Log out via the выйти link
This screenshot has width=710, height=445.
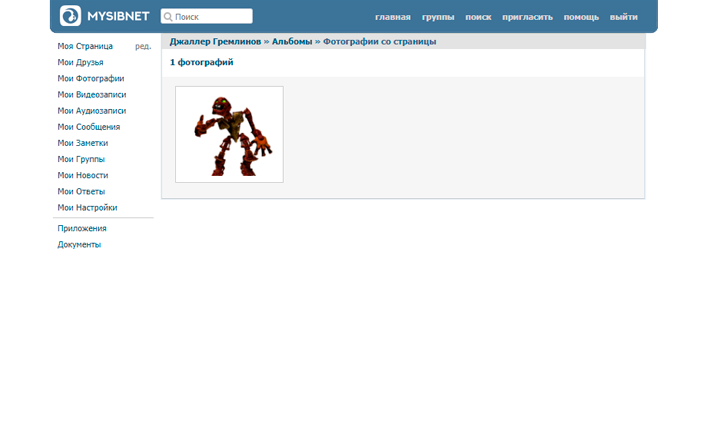[623, 17]
